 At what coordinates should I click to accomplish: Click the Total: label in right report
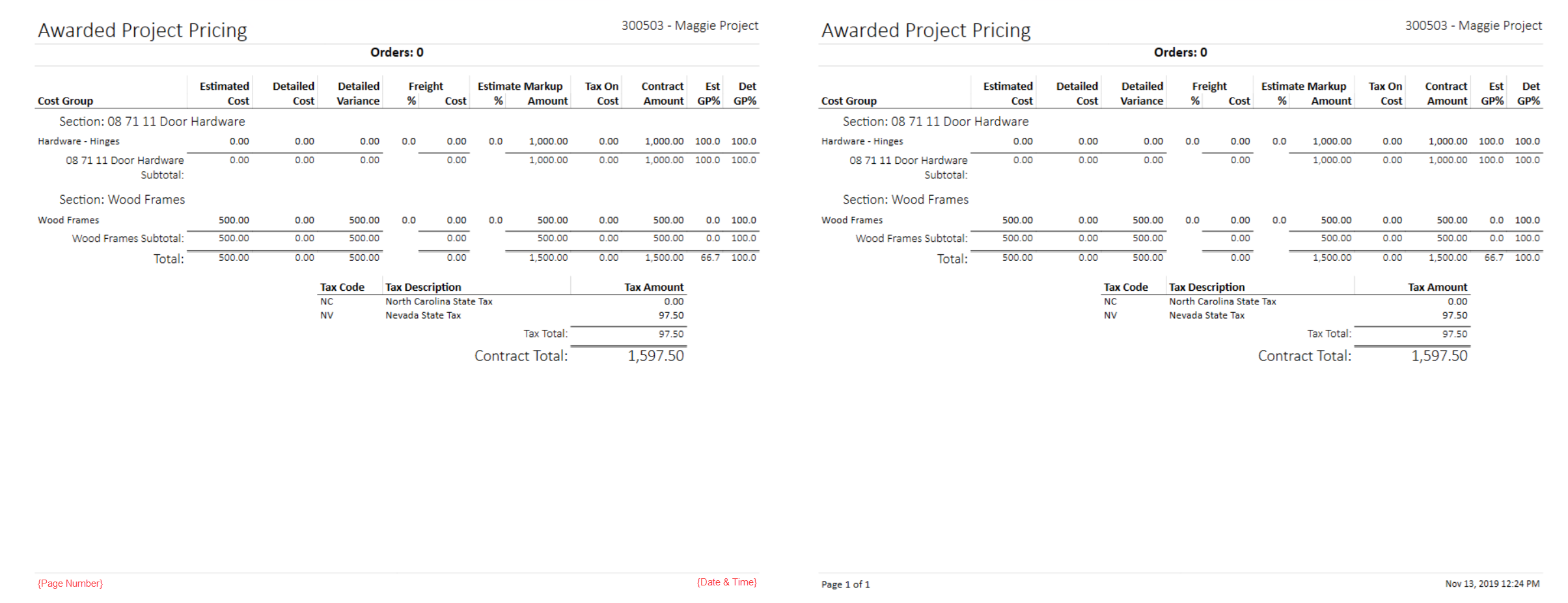(953, 259)
